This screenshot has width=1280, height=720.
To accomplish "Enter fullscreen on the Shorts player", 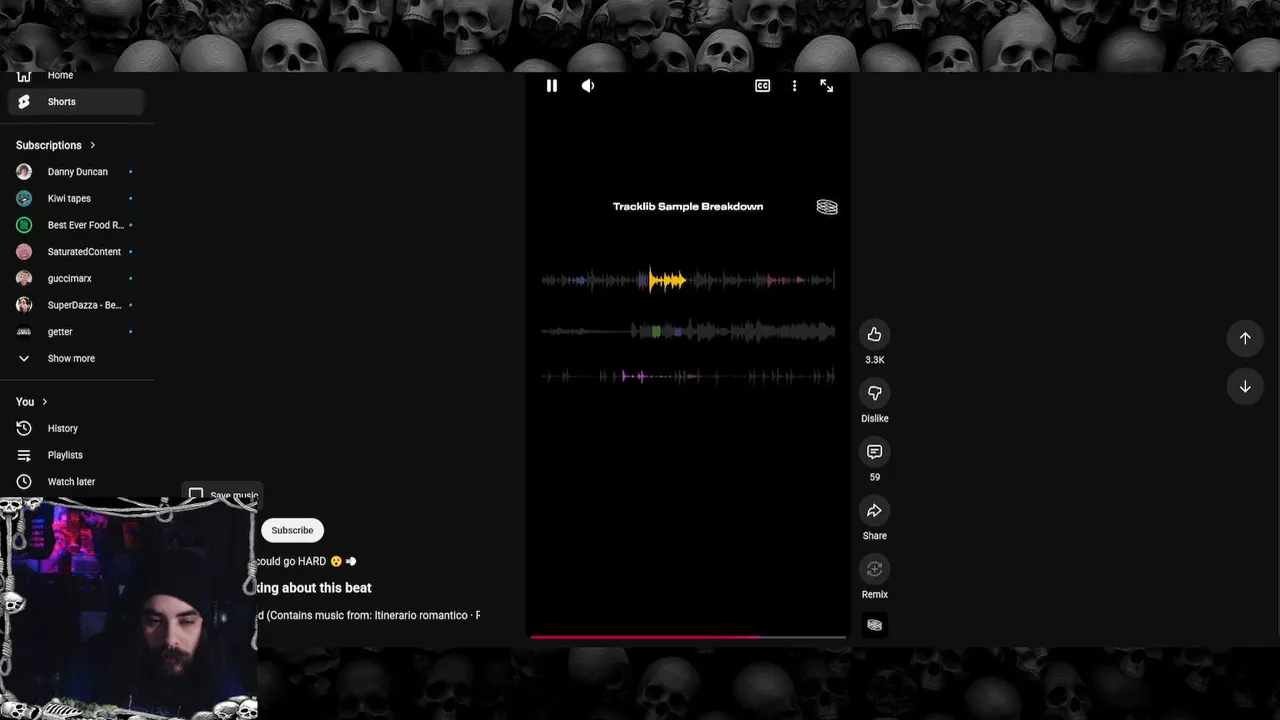I will point(826,86).
